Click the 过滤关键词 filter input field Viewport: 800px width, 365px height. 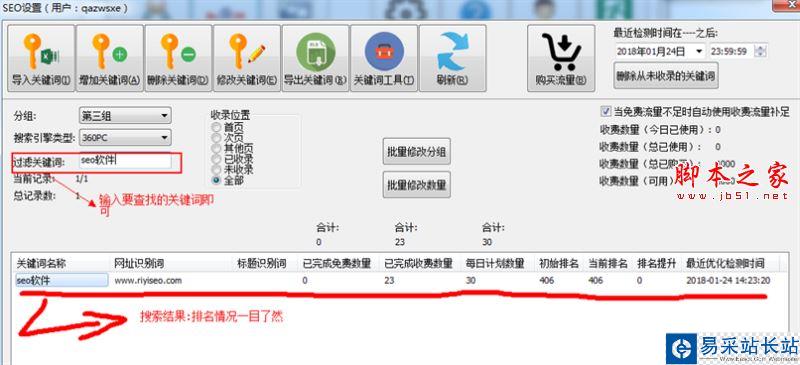tap(125, 161)
